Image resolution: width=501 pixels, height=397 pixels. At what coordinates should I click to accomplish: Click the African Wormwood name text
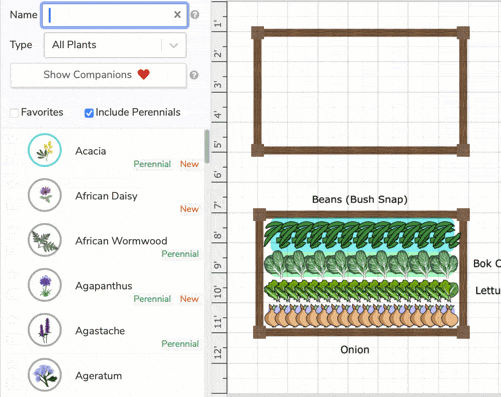click(121, 241)
